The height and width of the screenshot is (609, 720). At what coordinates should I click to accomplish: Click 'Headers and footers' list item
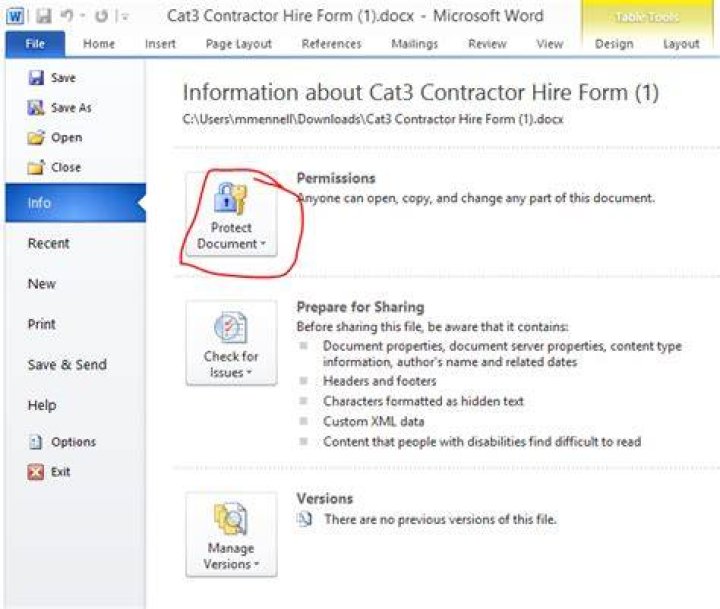click(380, 381)
